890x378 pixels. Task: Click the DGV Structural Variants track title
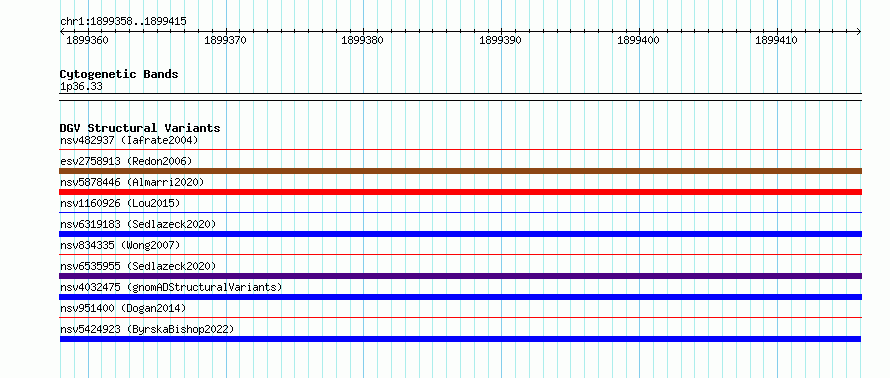pos(140,128)
